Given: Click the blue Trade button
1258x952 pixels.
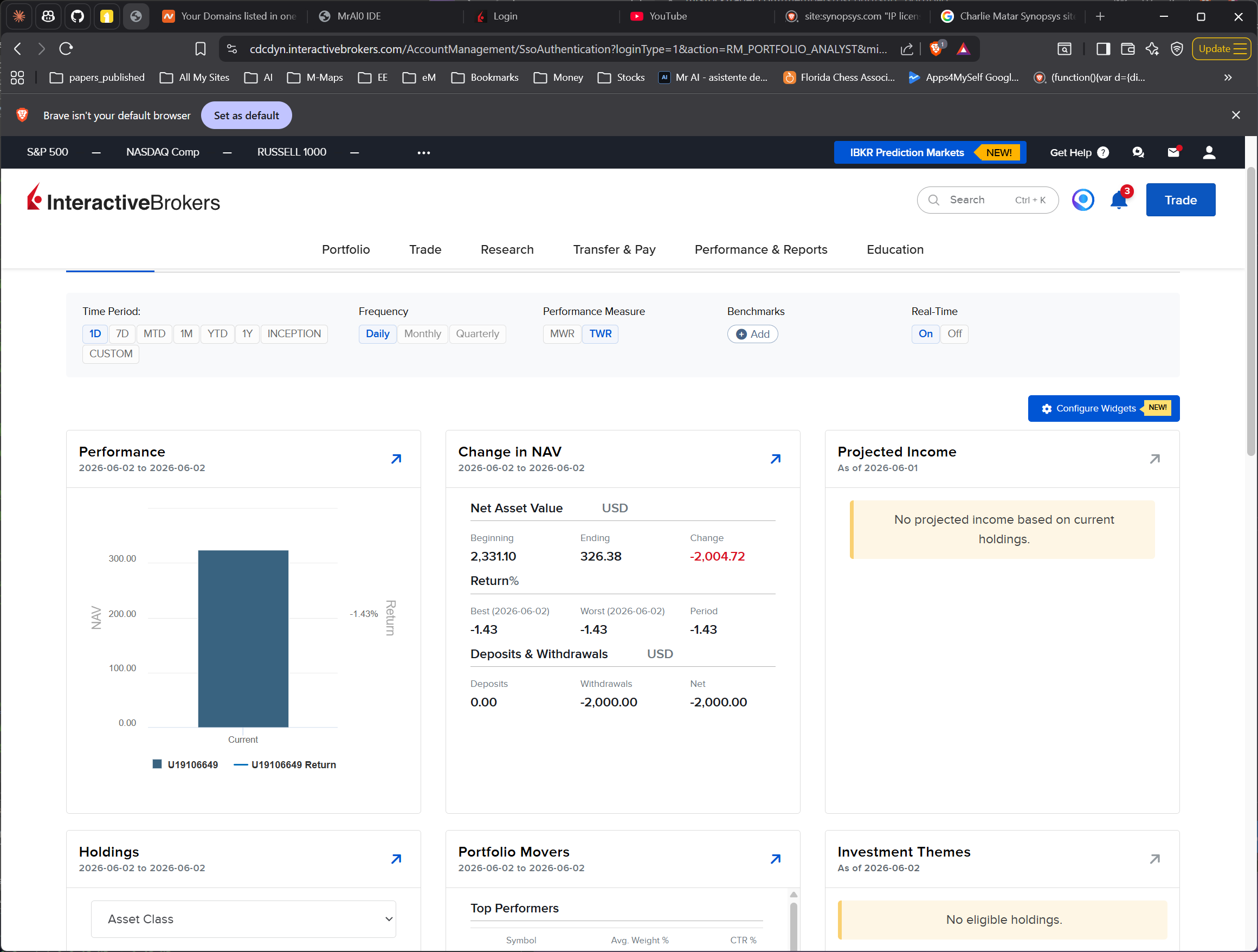Looking at the screenshot, I should (x=1180, y=200).
